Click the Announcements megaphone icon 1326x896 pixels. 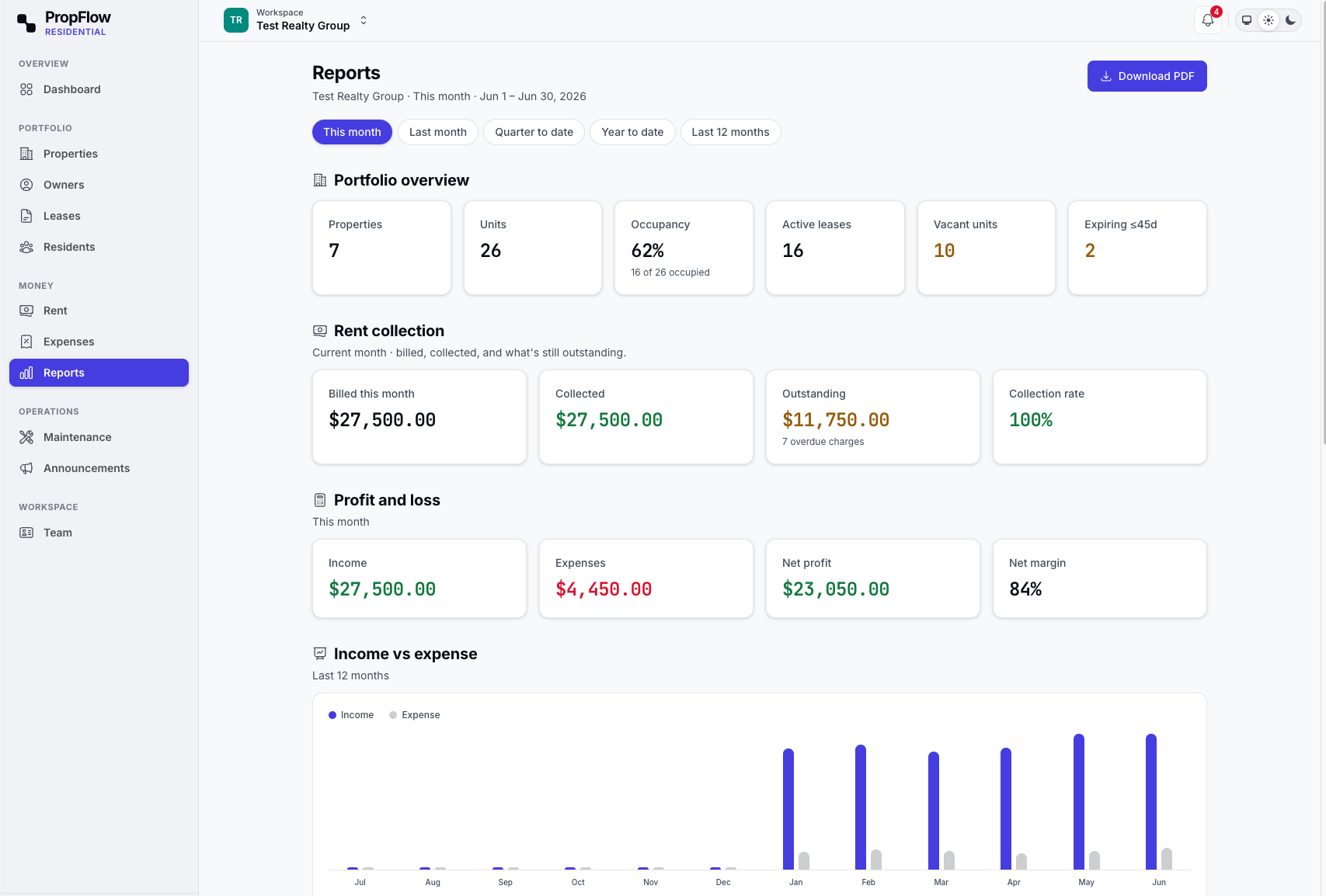pos(26,468)
